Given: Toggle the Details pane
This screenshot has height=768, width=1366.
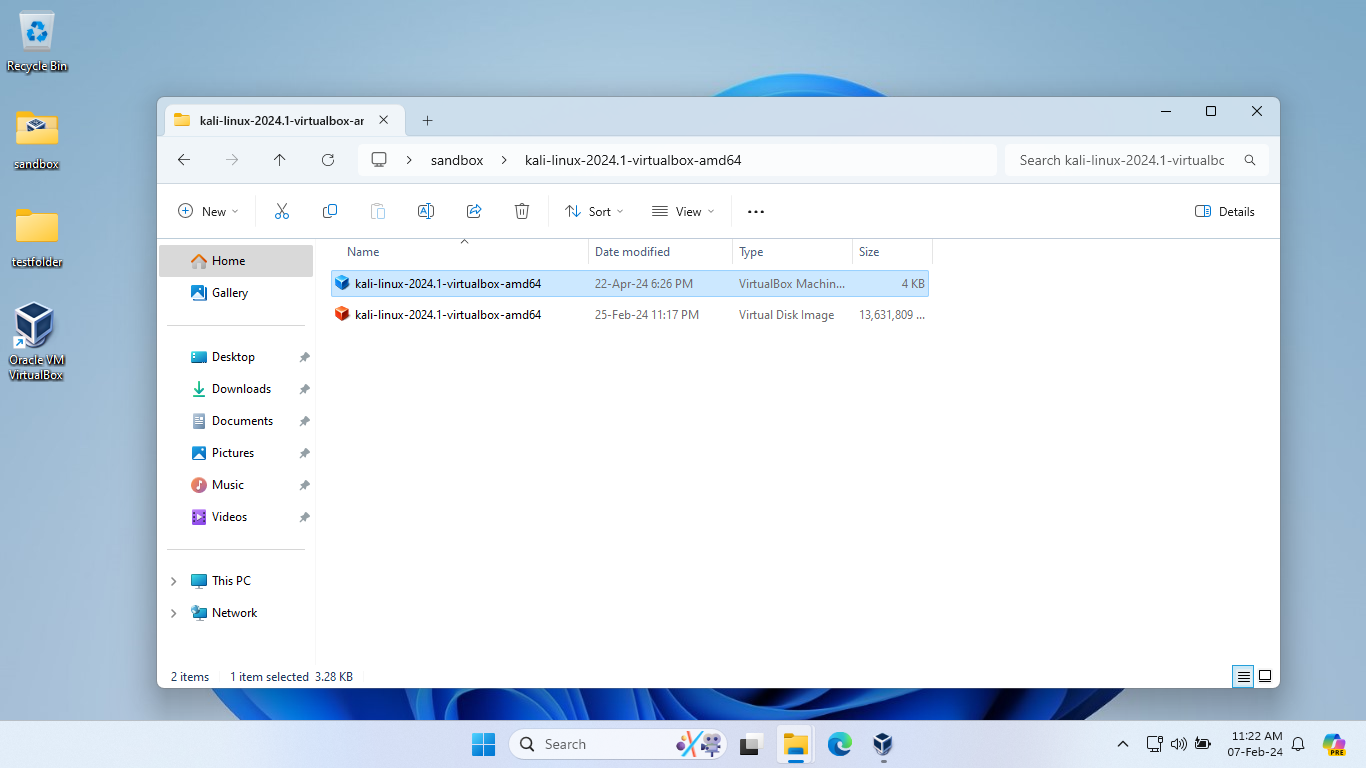Looking at the screenshot, I should coord(1225,211).
